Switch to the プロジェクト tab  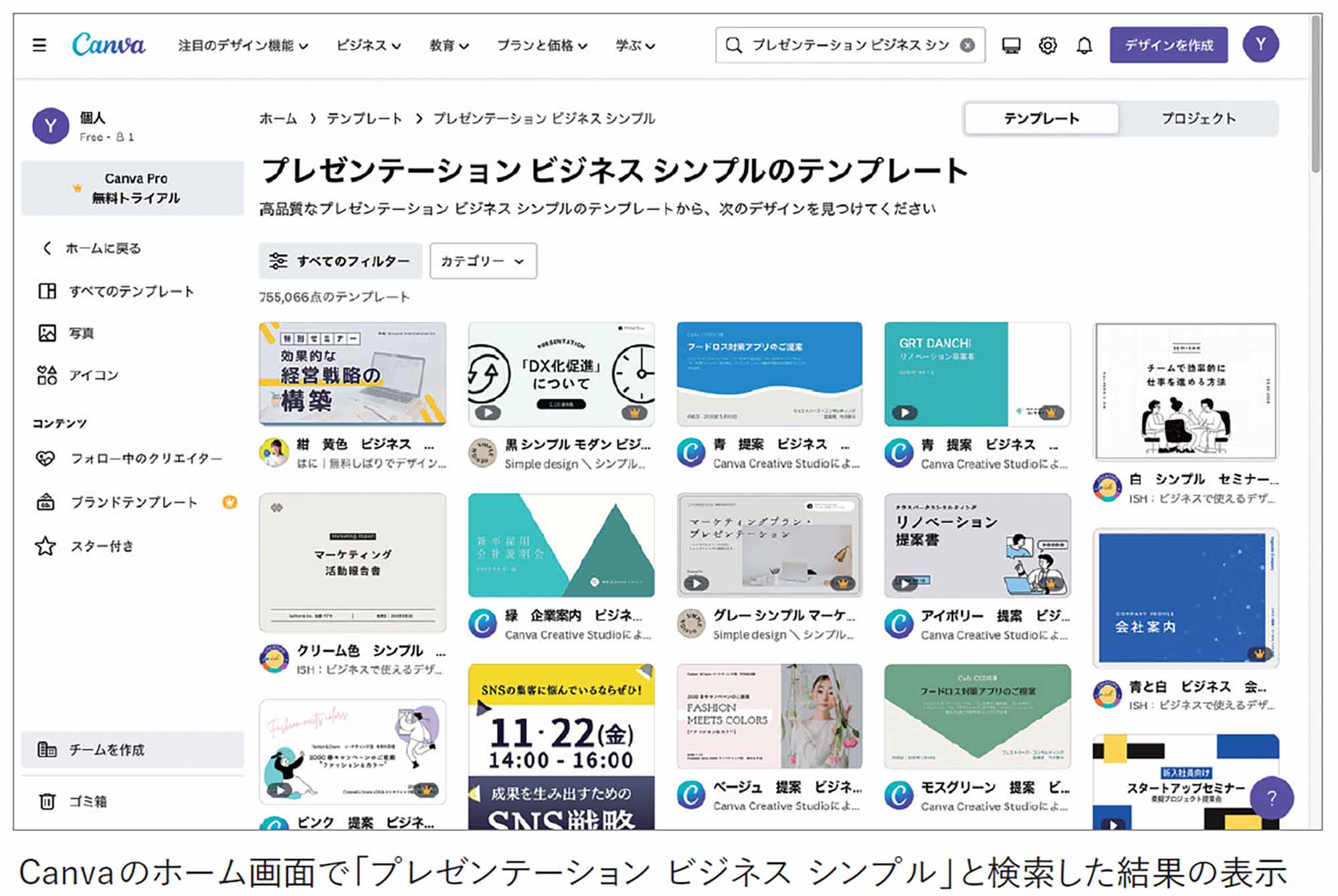pyautogui.click(x=1198, y=118)
